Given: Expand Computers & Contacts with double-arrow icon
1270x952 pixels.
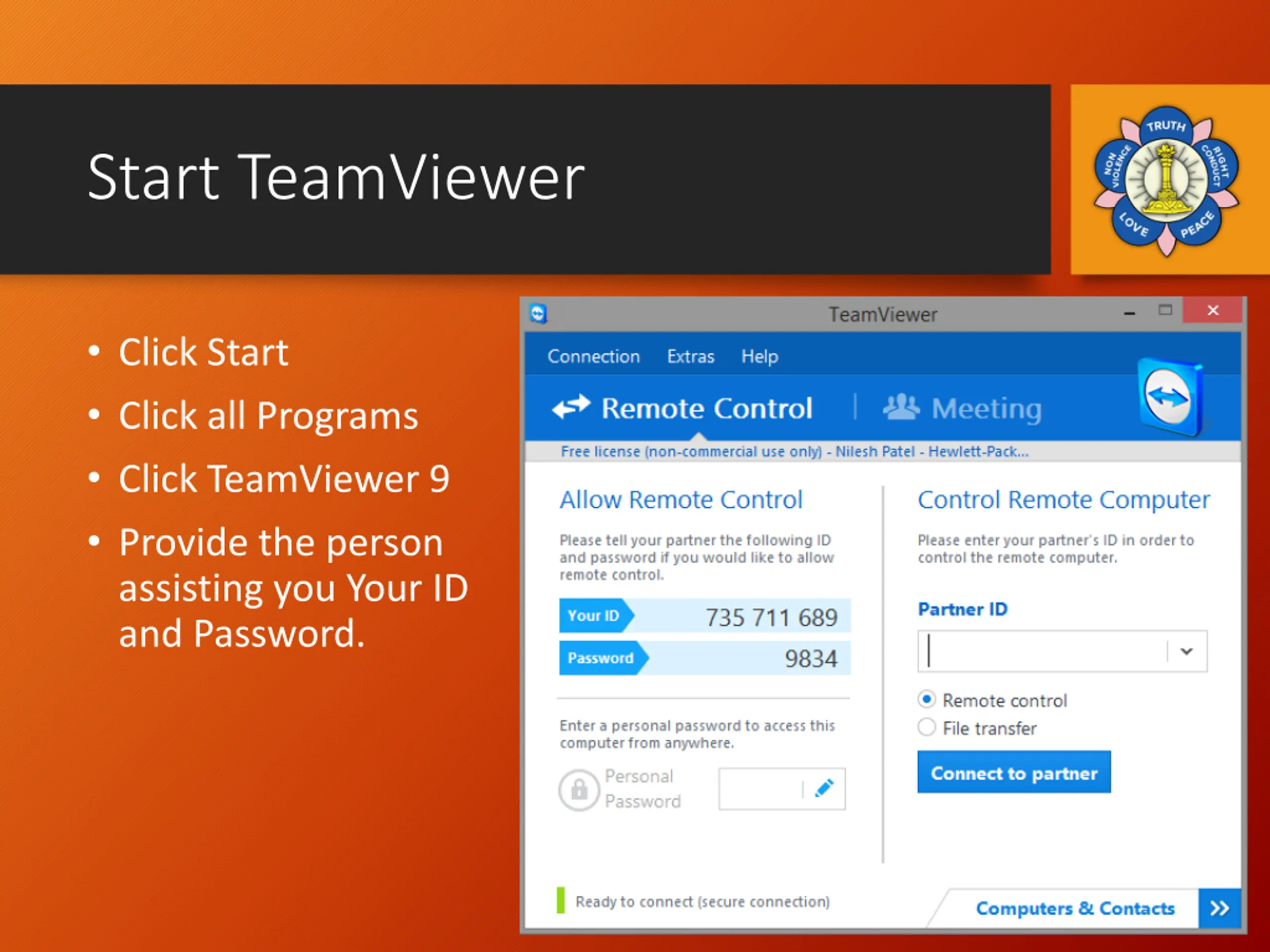Looking at the screenshot, I should [1219, 908].
